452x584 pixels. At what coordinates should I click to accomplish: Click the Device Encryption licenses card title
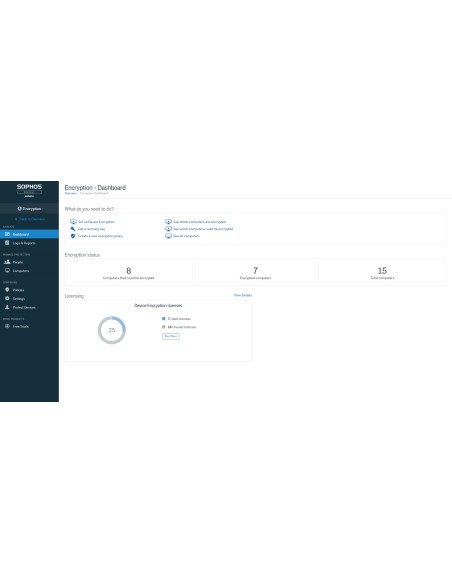(x=158, y=305)
